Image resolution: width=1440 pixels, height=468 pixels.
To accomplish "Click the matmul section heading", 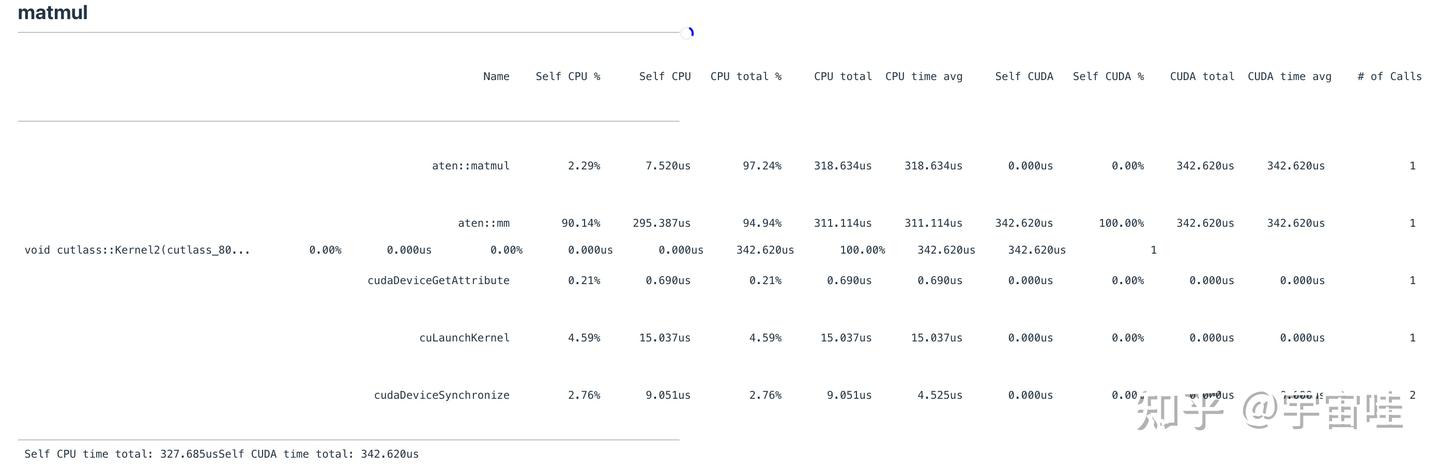I will pos(53,13).
